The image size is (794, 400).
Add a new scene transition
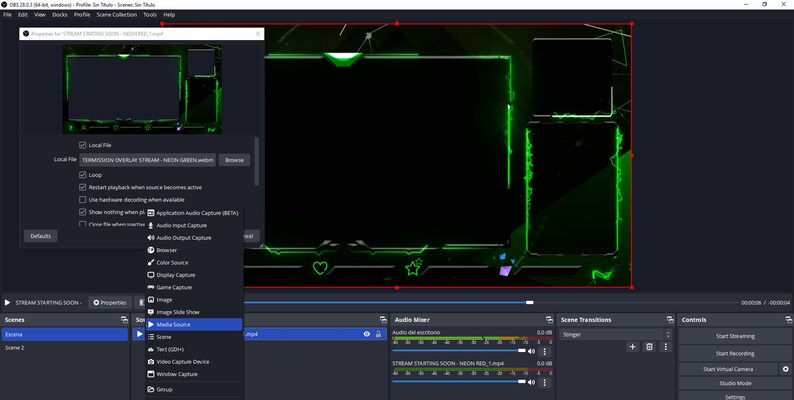(x=632, y=347)
